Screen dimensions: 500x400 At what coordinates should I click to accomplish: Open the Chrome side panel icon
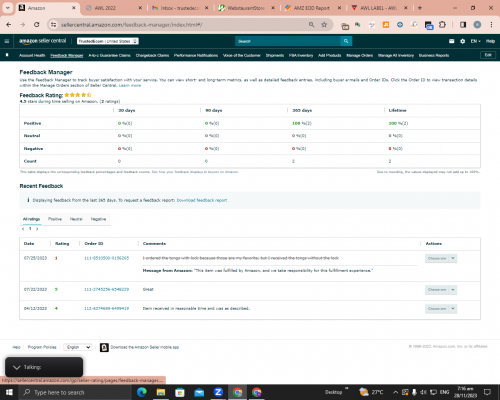(x=463, y=25)
